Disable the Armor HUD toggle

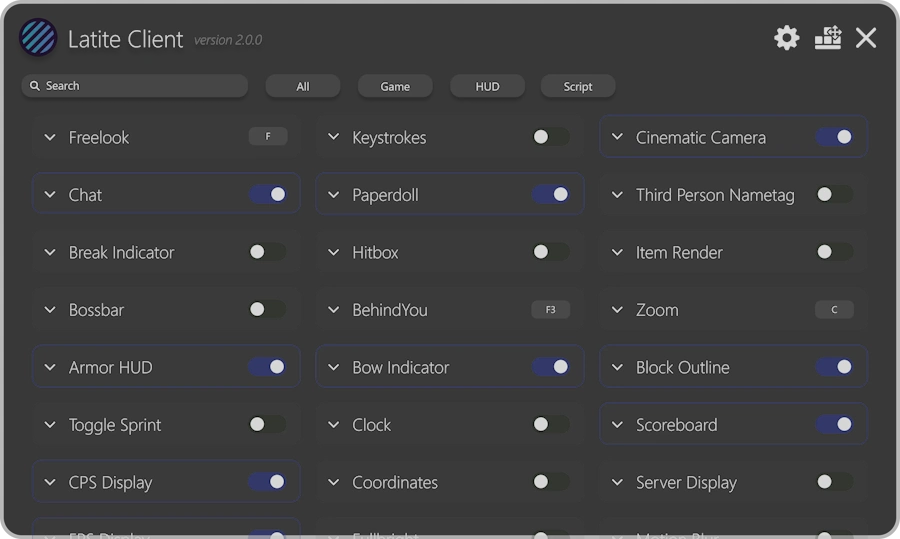coord(267,366)
